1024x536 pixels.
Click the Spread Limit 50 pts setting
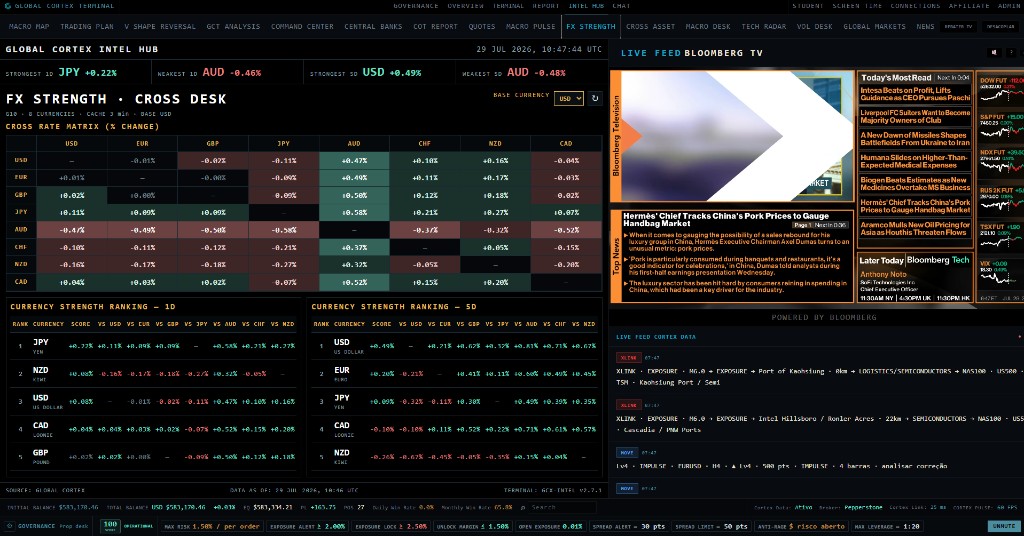tap(711, 526)
